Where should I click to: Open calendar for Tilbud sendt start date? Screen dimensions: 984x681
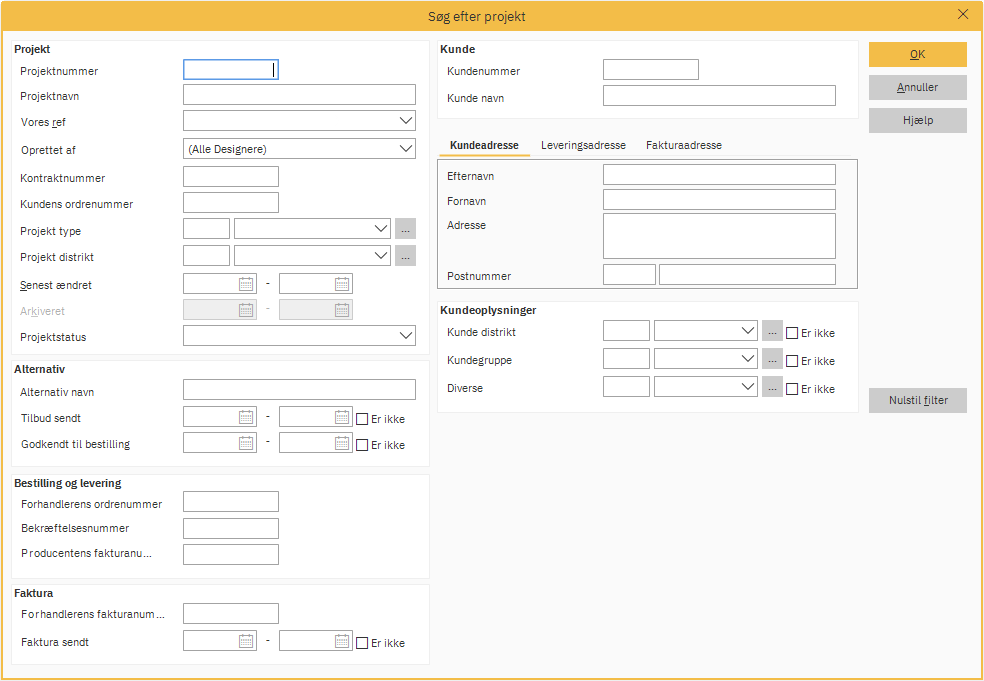(x=246, y=418)
